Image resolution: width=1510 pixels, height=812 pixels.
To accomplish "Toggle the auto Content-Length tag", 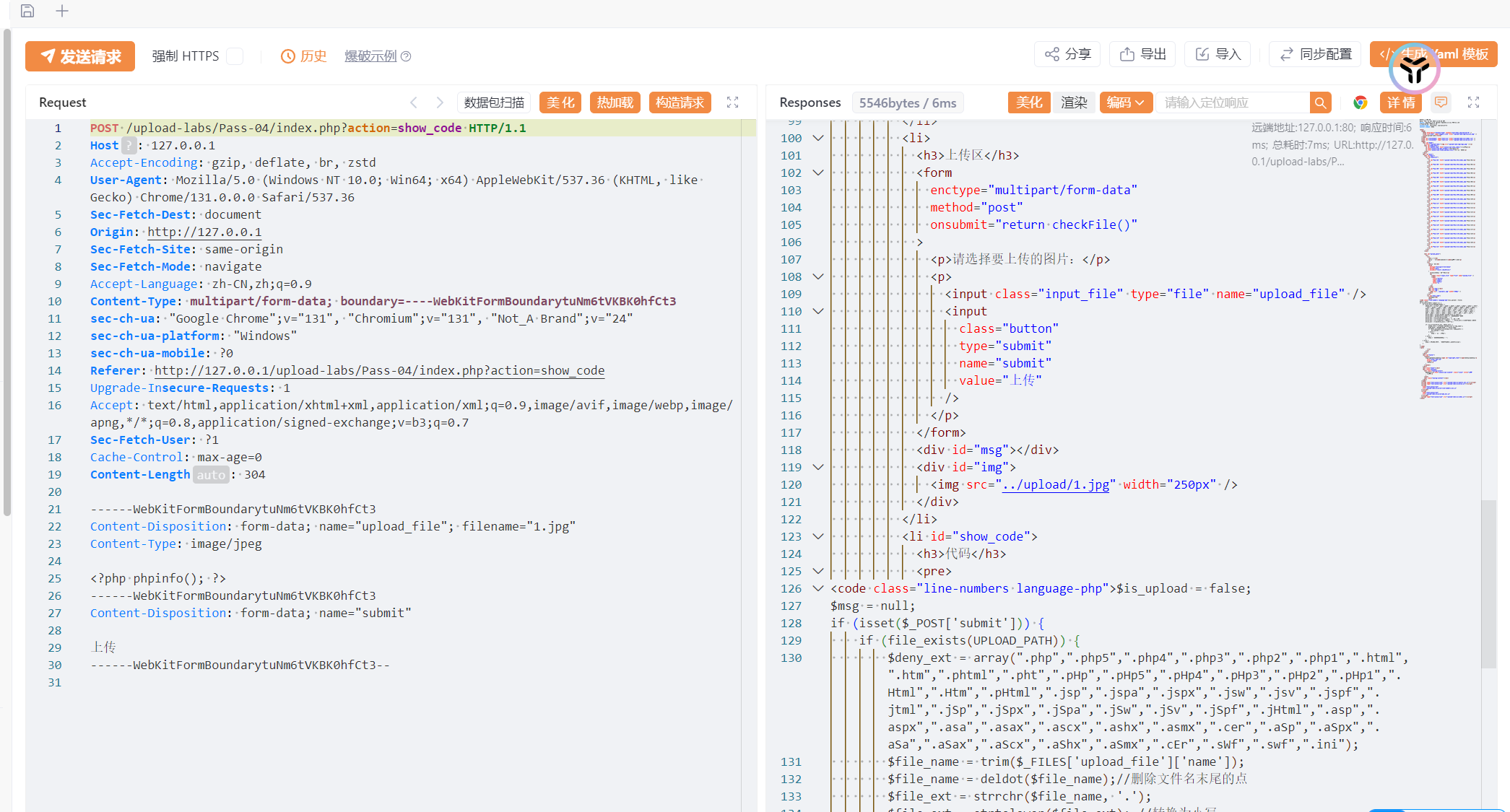I will tap(211, 475).
